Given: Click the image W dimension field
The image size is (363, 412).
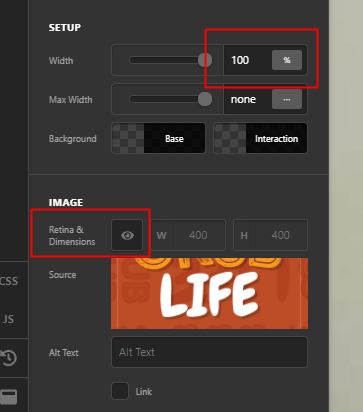Looking at the screenshot, I should click(x=188, y=235).
